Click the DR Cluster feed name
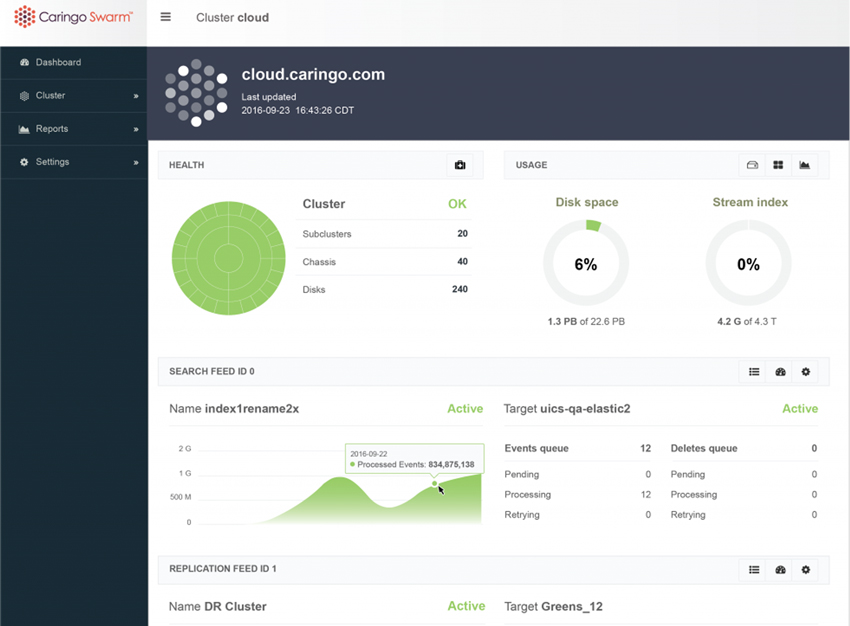 235,606
